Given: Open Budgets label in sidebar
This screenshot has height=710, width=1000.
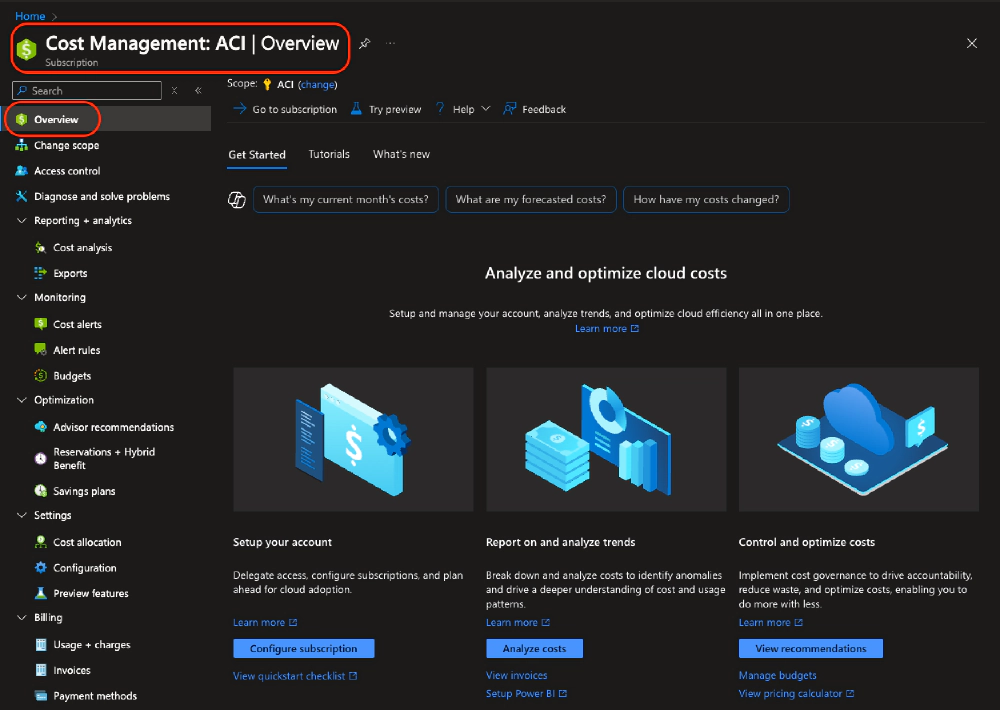Looking at the screenshot, I should coord(72,376).
